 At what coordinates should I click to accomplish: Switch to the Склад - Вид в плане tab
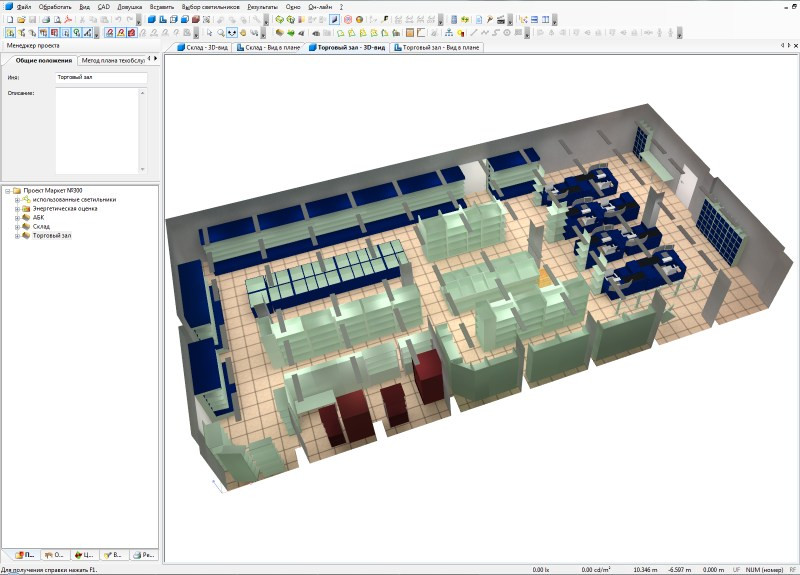[268, 47]
